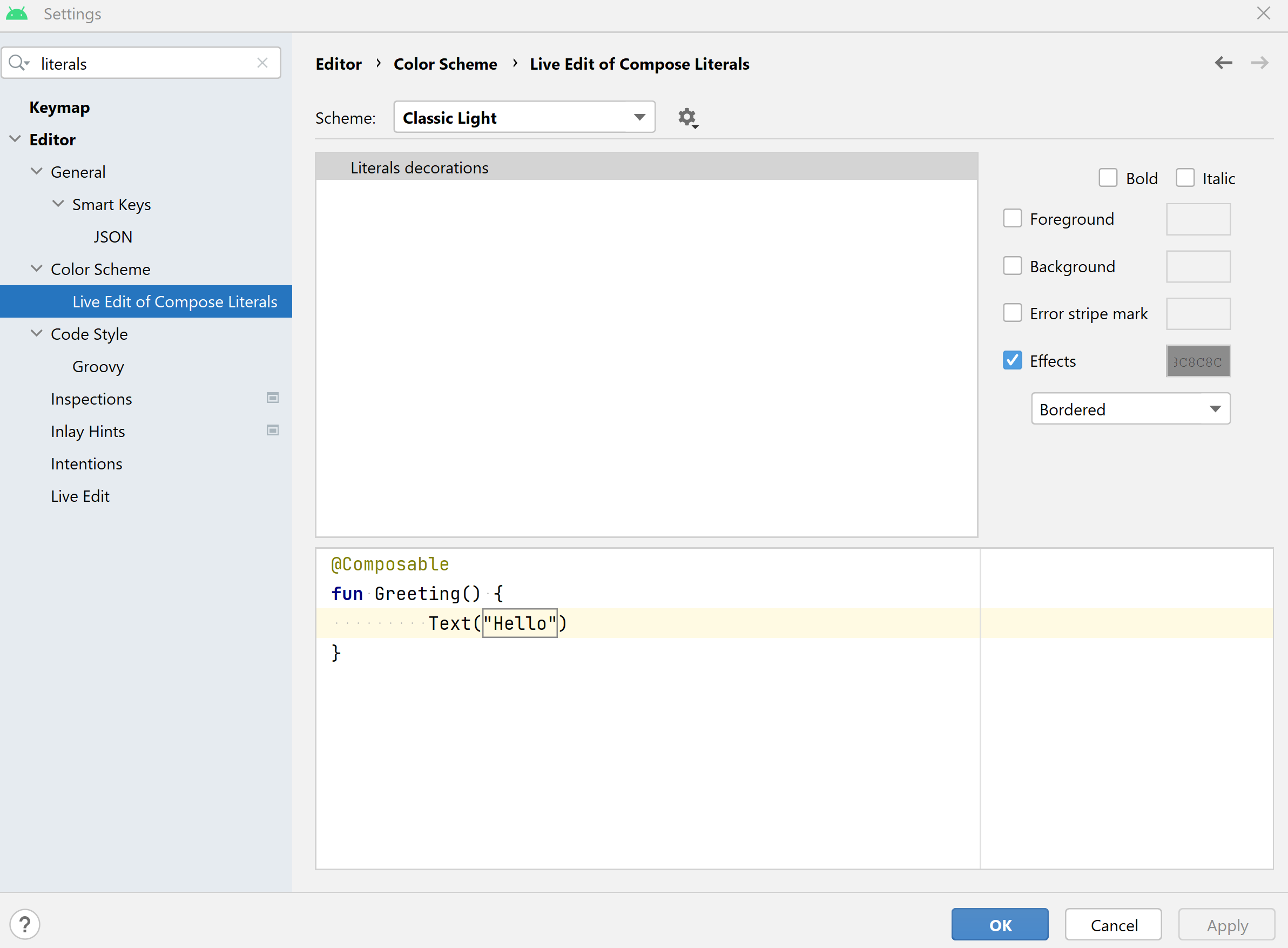
Task: Click the Foreground color swatch
Action: point(1198,219)
